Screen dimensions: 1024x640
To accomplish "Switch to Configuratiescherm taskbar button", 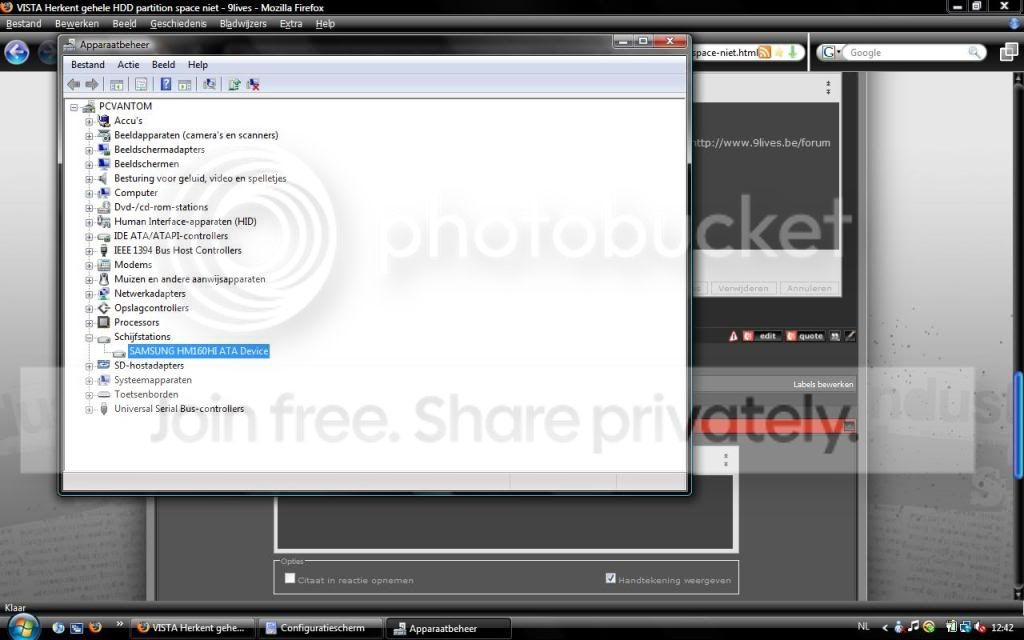I will [x=320, y=628].
